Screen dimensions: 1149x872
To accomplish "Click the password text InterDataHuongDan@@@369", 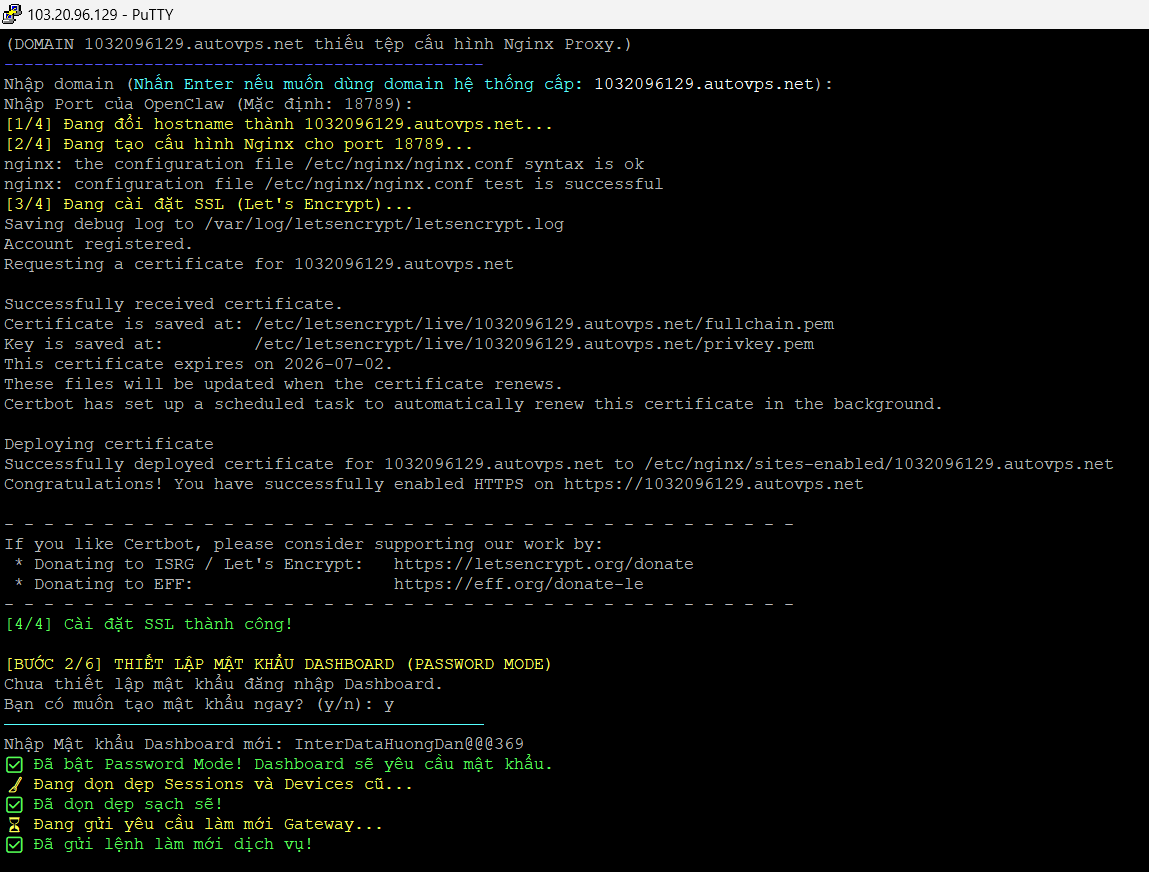I will (x=409, y=744).
